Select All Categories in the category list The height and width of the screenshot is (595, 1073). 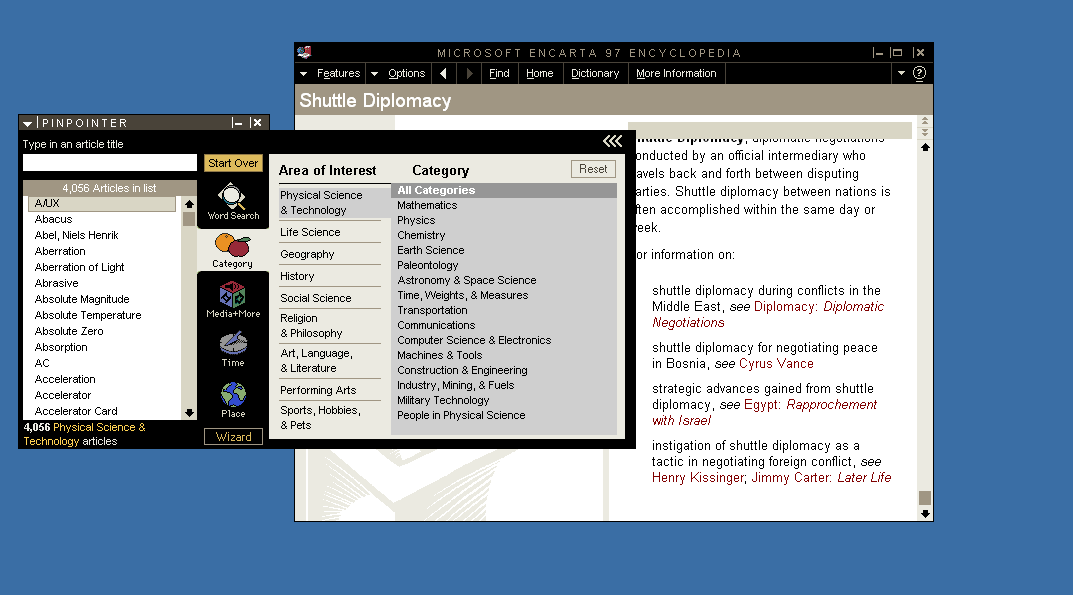tap(504, 190)
